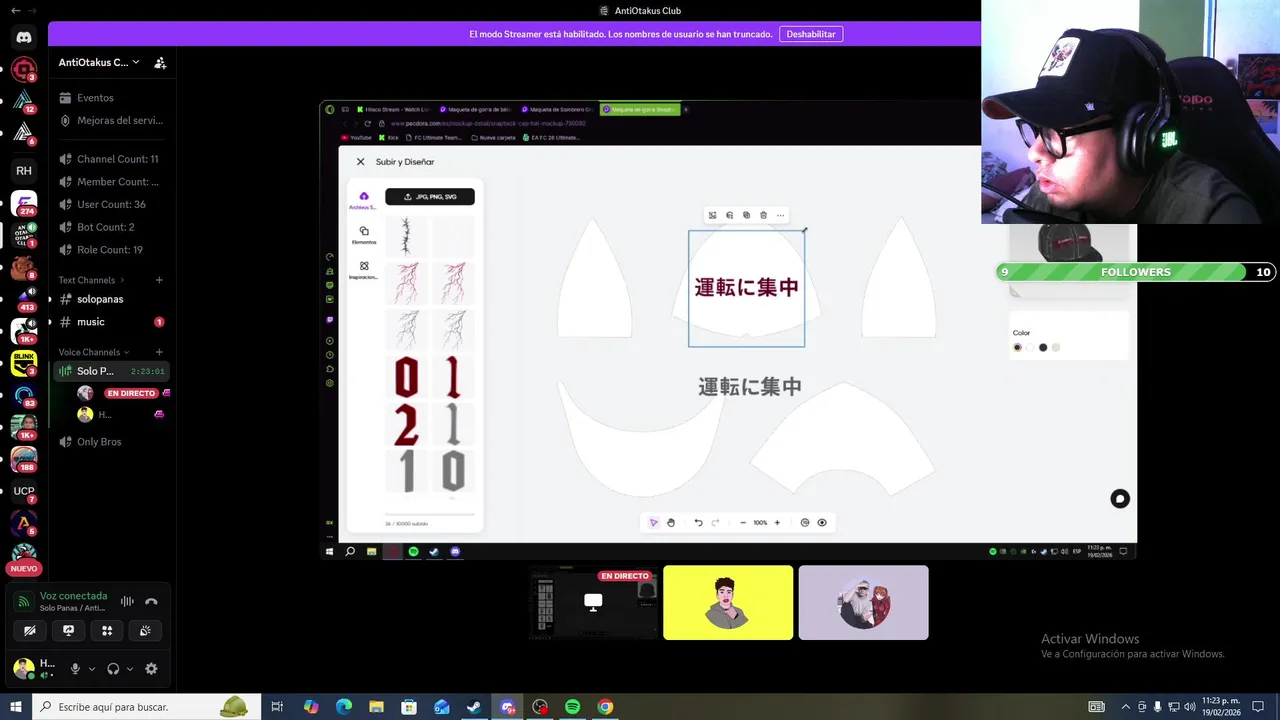This screenshot has width=1280, height=720.
Task: Focus the EN DIRECTO stream tile
Action: 593,603
